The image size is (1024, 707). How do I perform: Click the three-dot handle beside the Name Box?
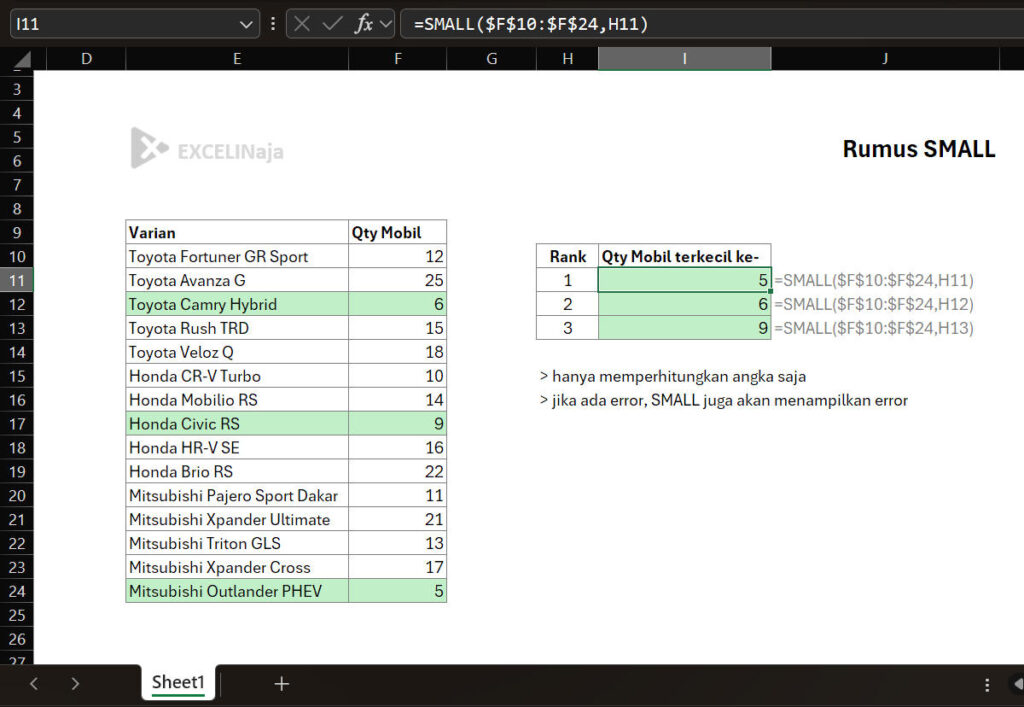pyautogui.click(x=272, y=24)
